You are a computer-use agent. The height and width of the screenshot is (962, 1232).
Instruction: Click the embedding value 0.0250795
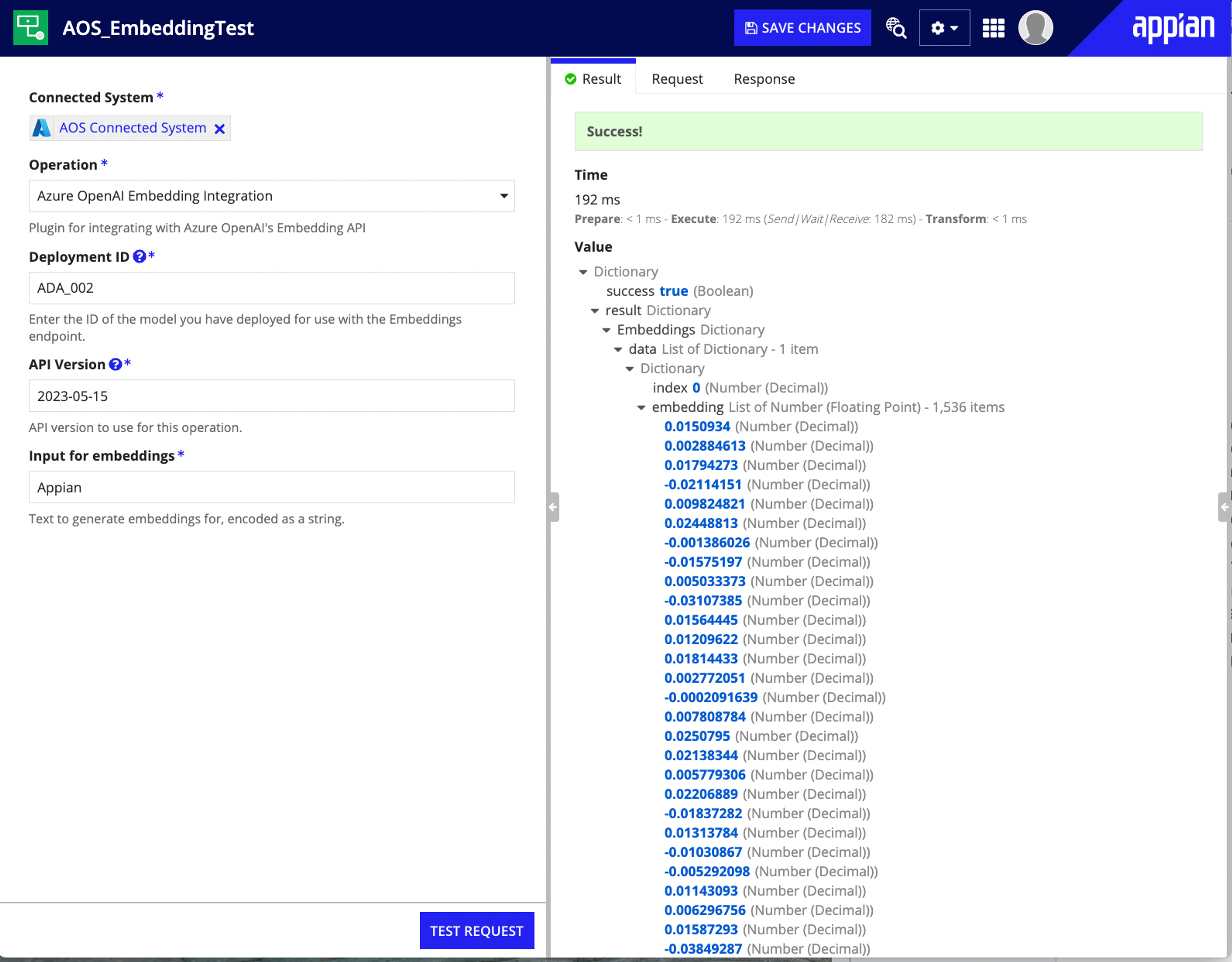(x=697, y=736)
